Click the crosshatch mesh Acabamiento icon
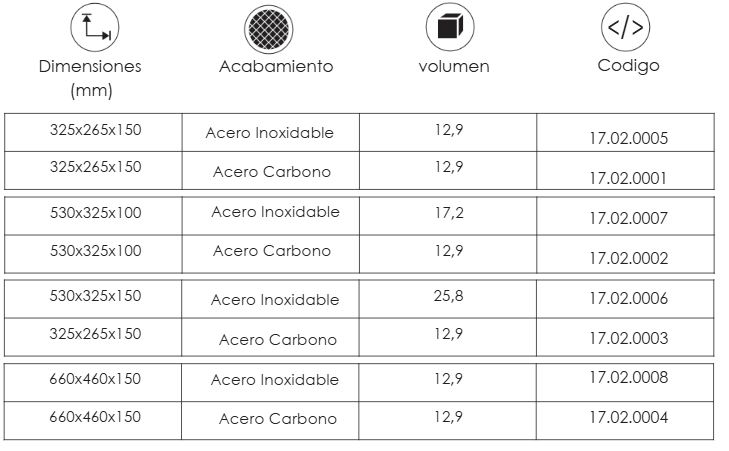Viewport: 729px width, 451px height. pyautogui.click(x=269, y=28)
